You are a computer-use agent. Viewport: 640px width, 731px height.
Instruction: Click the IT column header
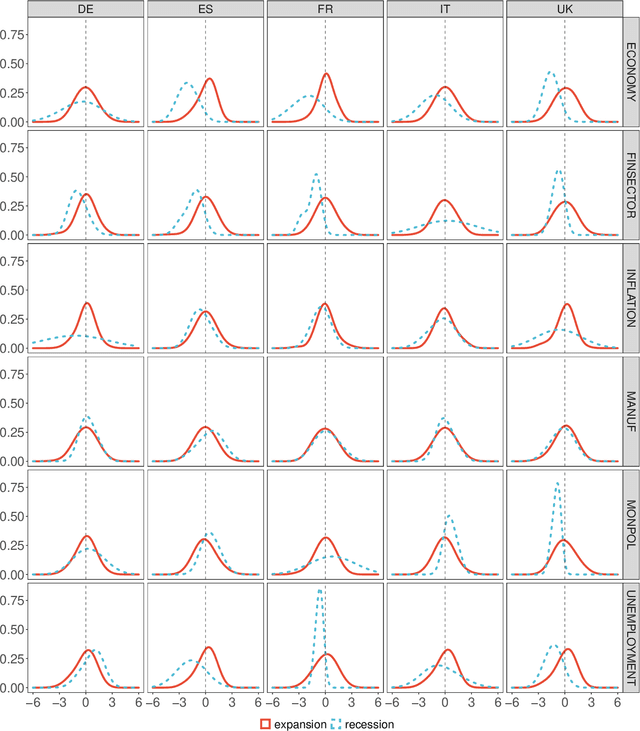(x=445, y=9)
